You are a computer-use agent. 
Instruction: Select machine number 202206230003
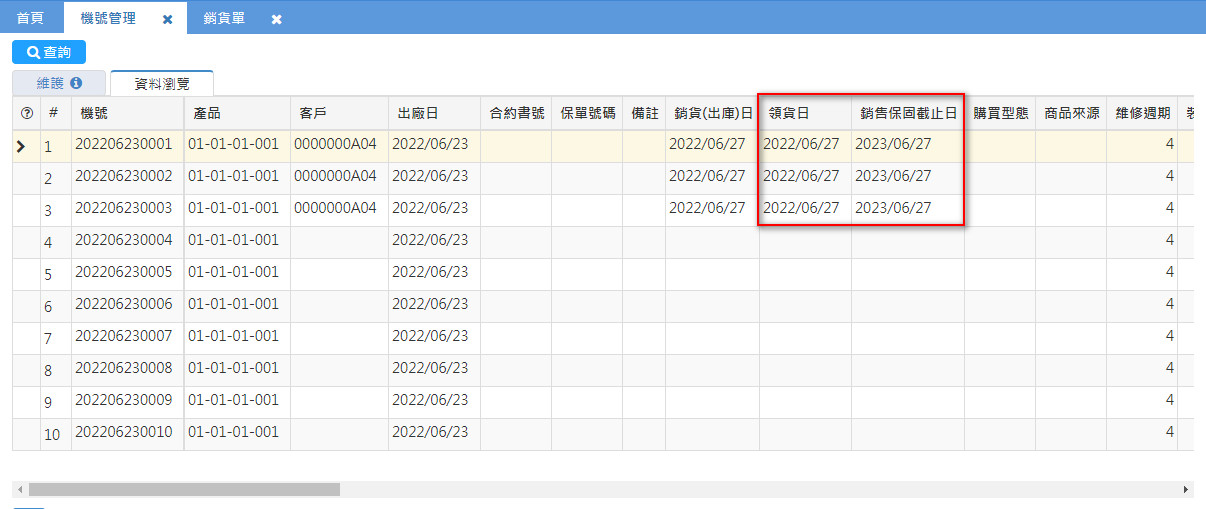pos(123,209)
